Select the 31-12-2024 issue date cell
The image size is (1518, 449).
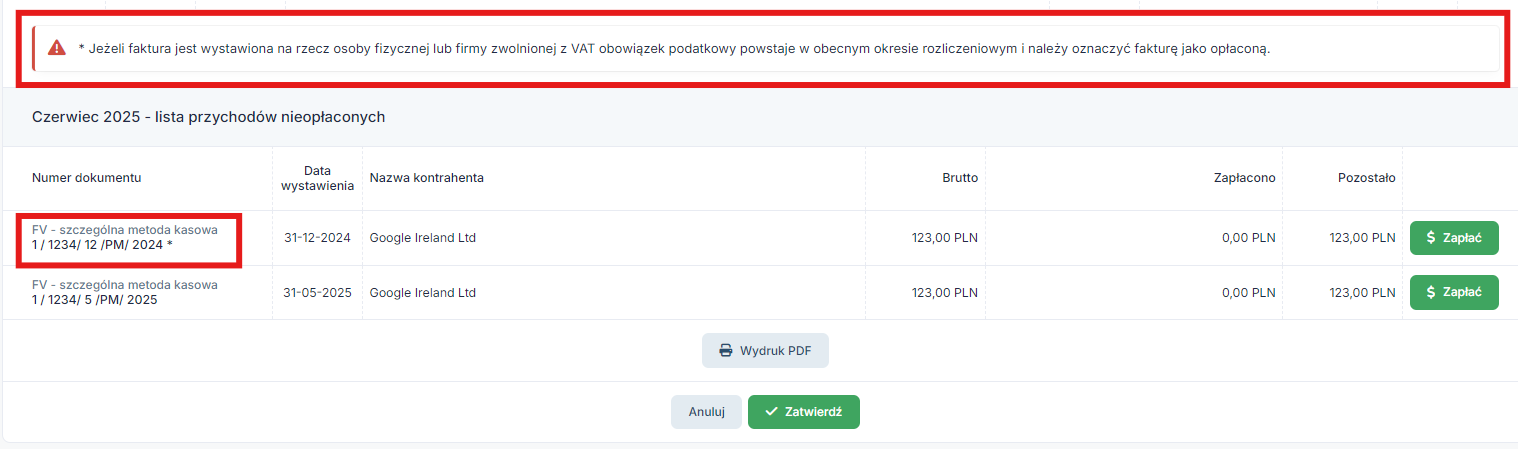point(317,238)
